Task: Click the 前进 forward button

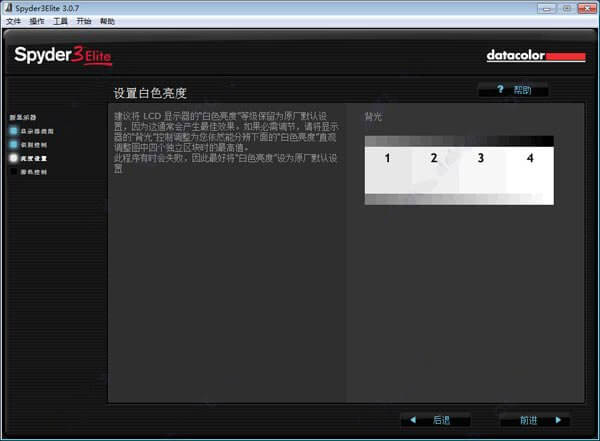Action: pos(535,420)
